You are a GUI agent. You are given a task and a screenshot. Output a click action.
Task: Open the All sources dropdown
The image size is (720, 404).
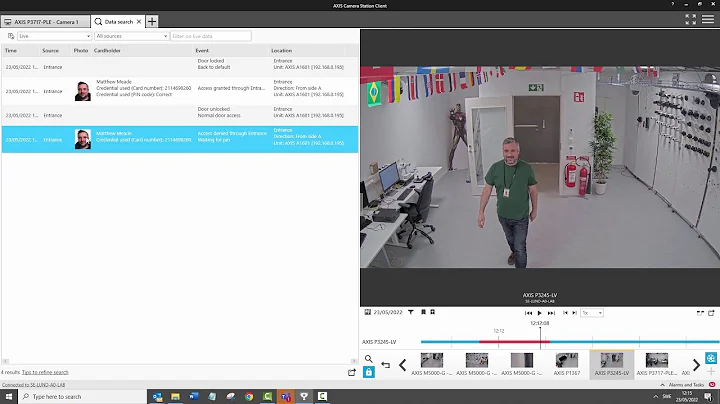(x=132, y=36)
